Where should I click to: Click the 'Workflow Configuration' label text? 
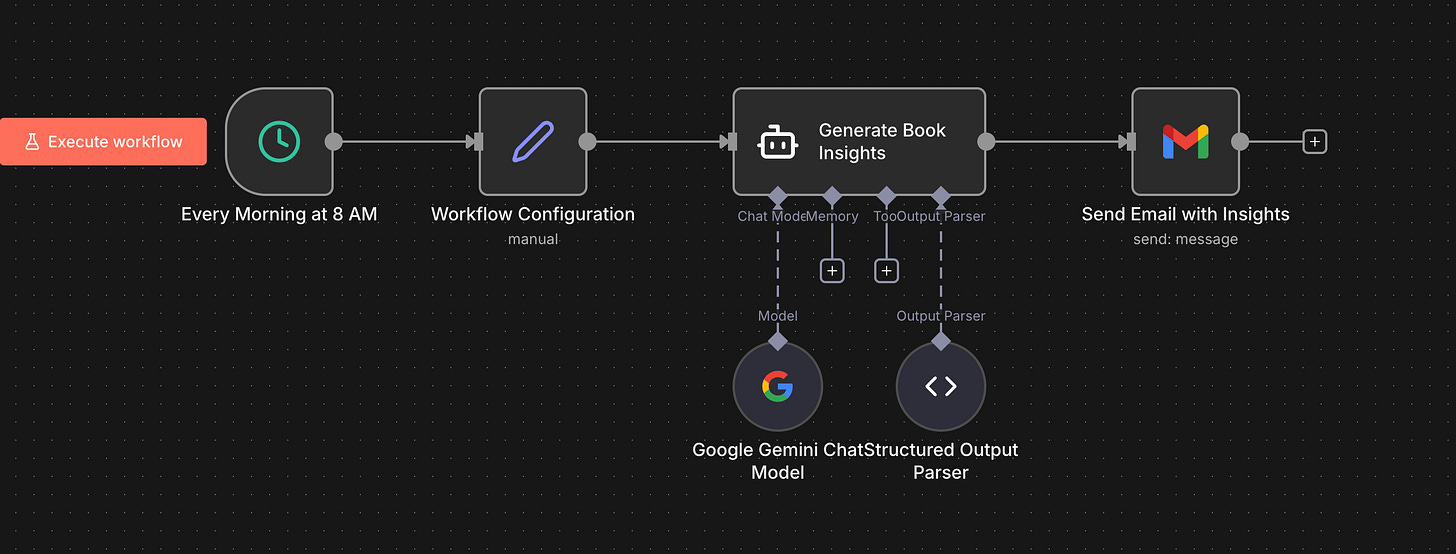click(533, 214)
